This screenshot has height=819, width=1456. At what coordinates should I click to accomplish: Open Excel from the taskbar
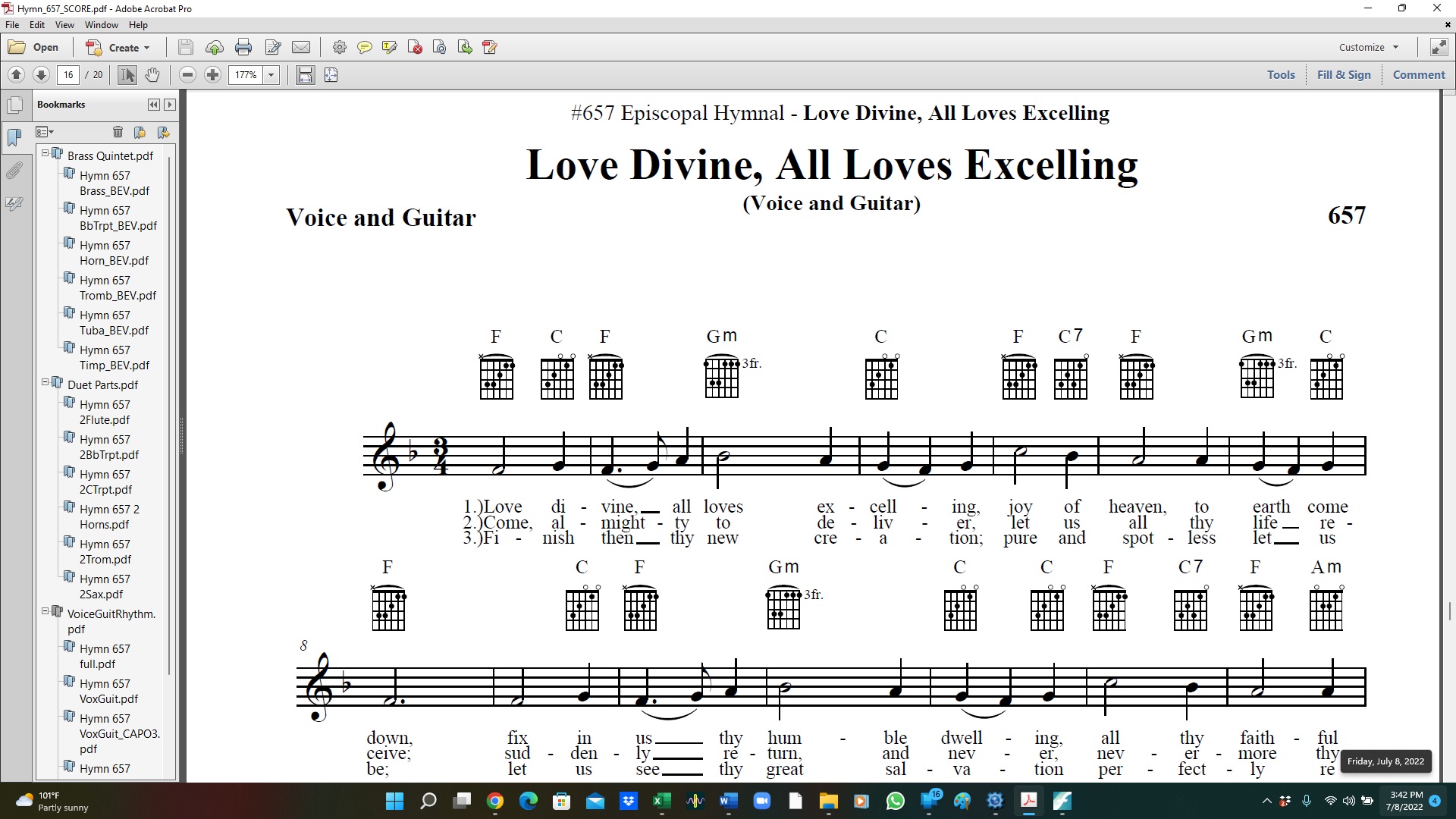click(x=662, y=801)
